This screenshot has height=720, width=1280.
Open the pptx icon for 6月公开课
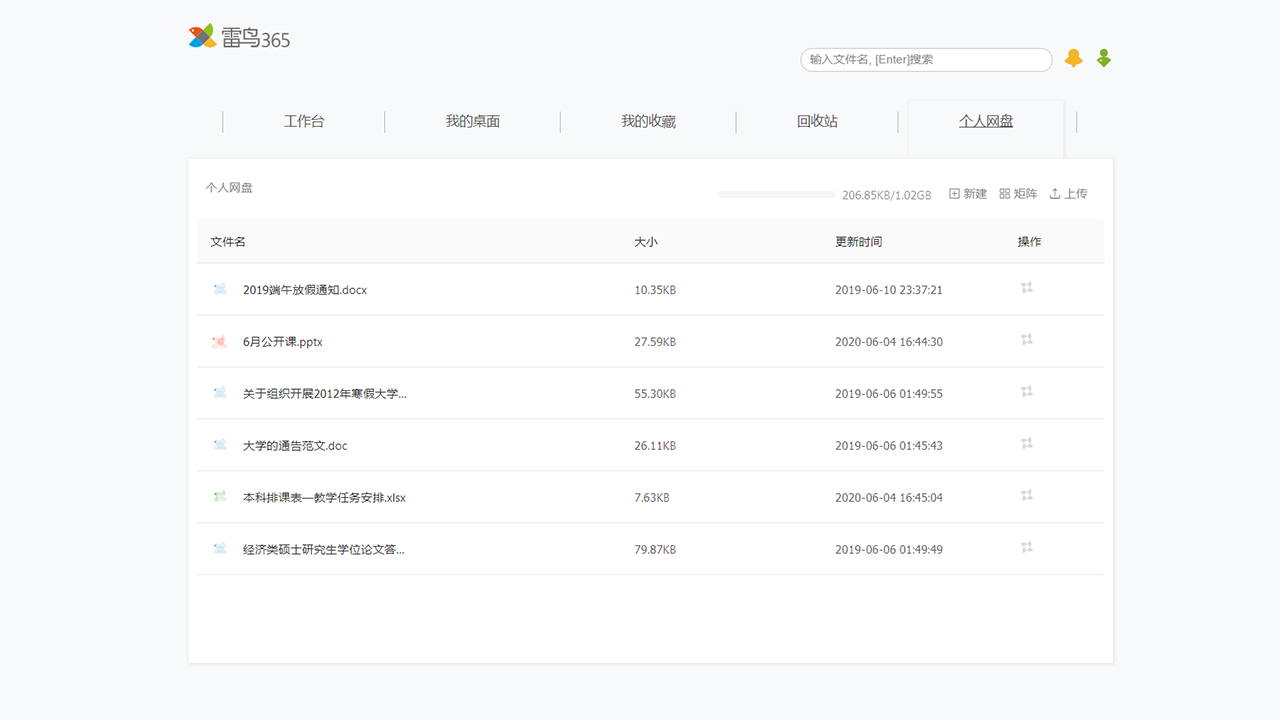click(x=219, y=340)
